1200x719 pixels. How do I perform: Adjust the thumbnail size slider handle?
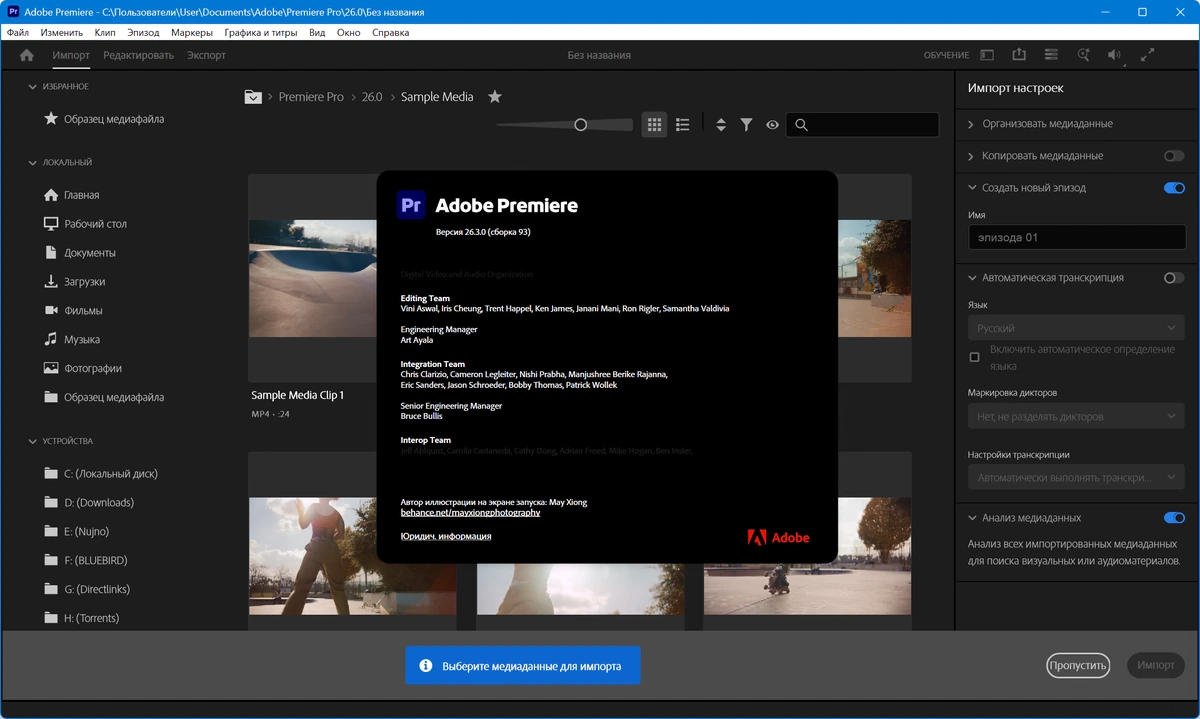[580, 125]
